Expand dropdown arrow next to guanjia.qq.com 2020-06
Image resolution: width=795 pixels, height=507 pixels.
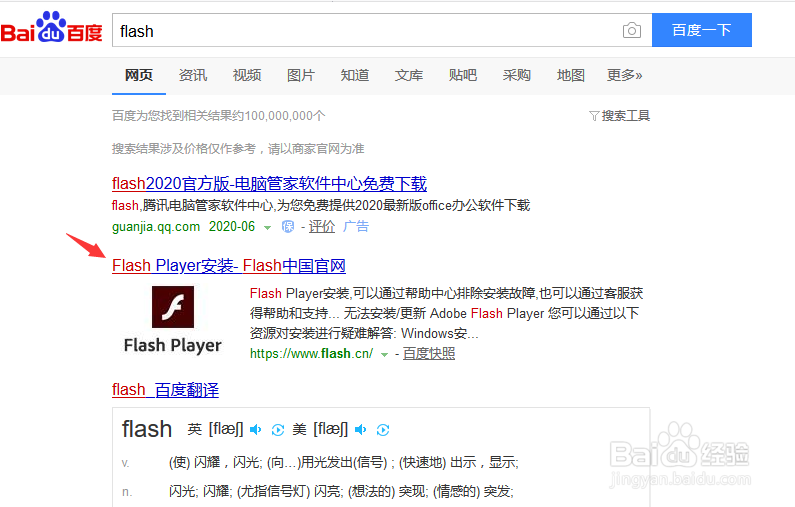(267, 228)
